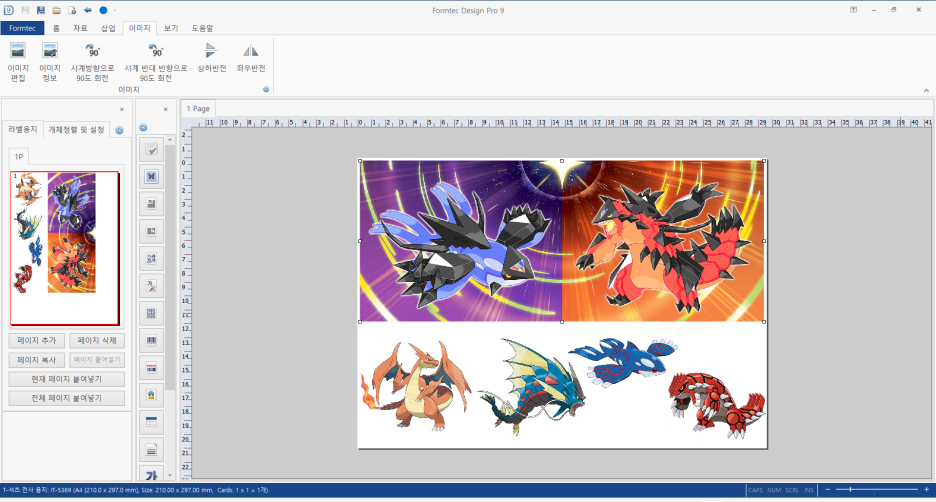The width and height of the screenshot is (936, 502).
Task: Open the 이미지 group dialog launcher
Action: tap(266, 90)
